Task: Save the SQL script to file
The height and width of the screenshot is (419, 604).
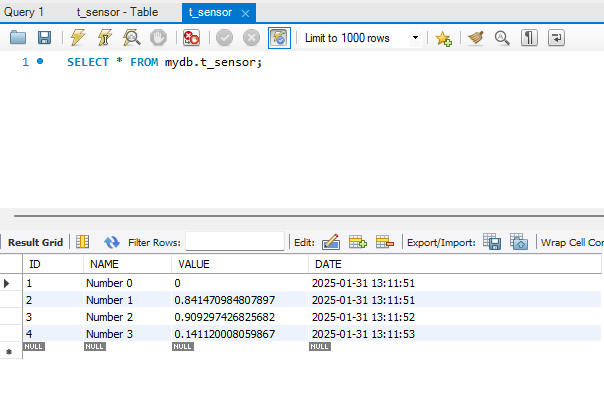Action: point(44,38)
